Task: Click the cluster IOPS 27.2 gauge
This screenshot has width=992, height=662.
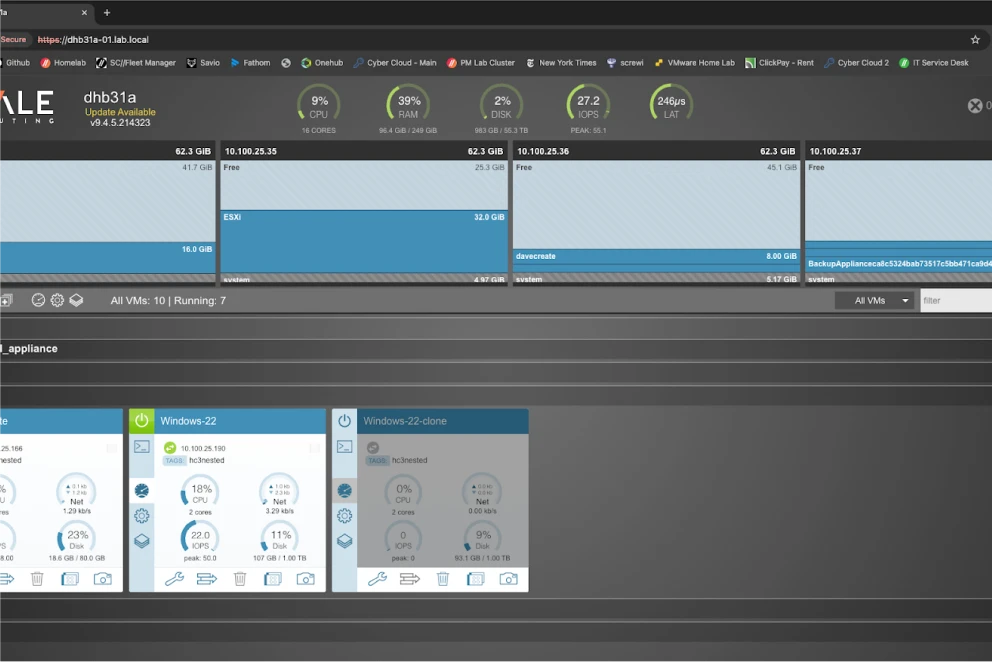Action: (588, 104)
